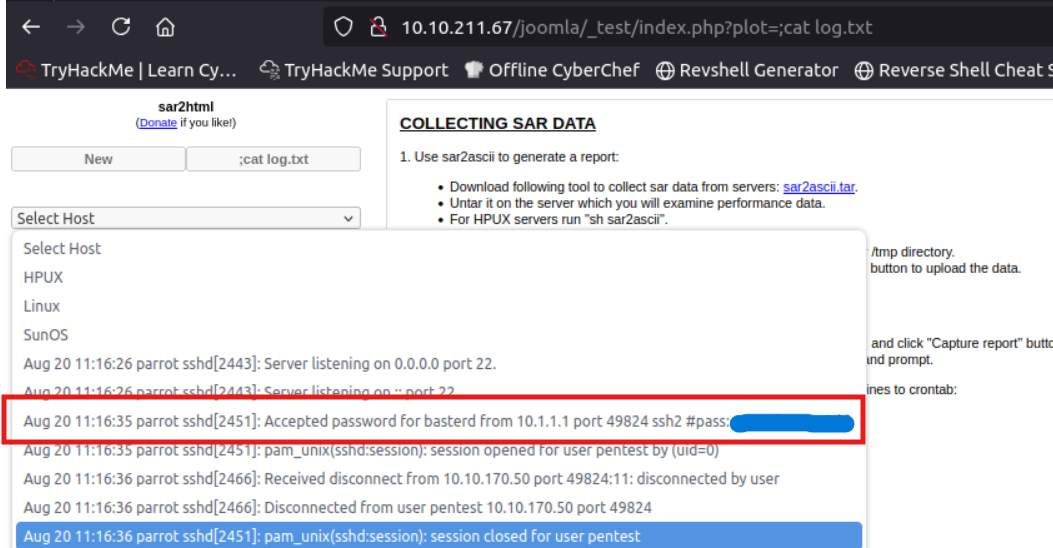Image resolution: width=1053 pixels, height=548 pixels.
Task: Click the ;cat log.txt button
Action: [x=273, y=159]
